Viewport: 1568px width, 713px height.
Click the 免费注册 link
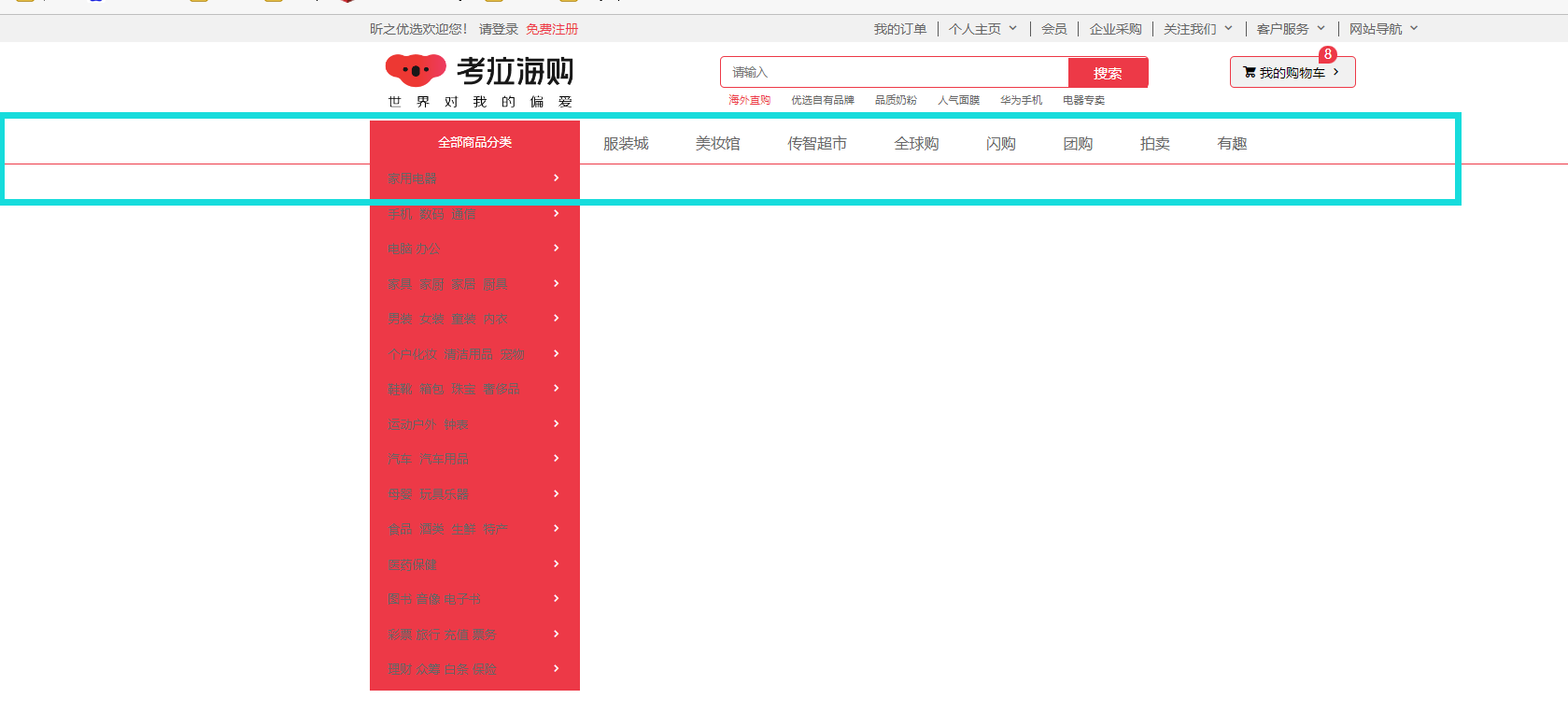coord(552,29)
